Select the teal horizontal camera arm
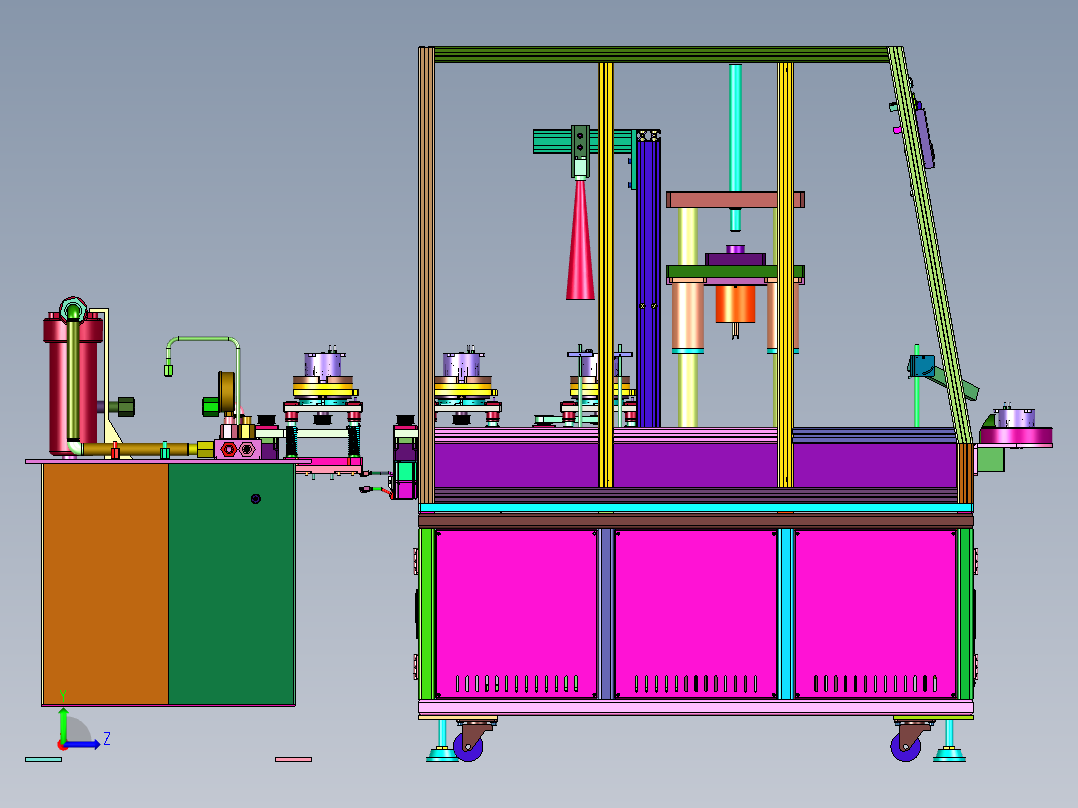 [x=583, y=142]
